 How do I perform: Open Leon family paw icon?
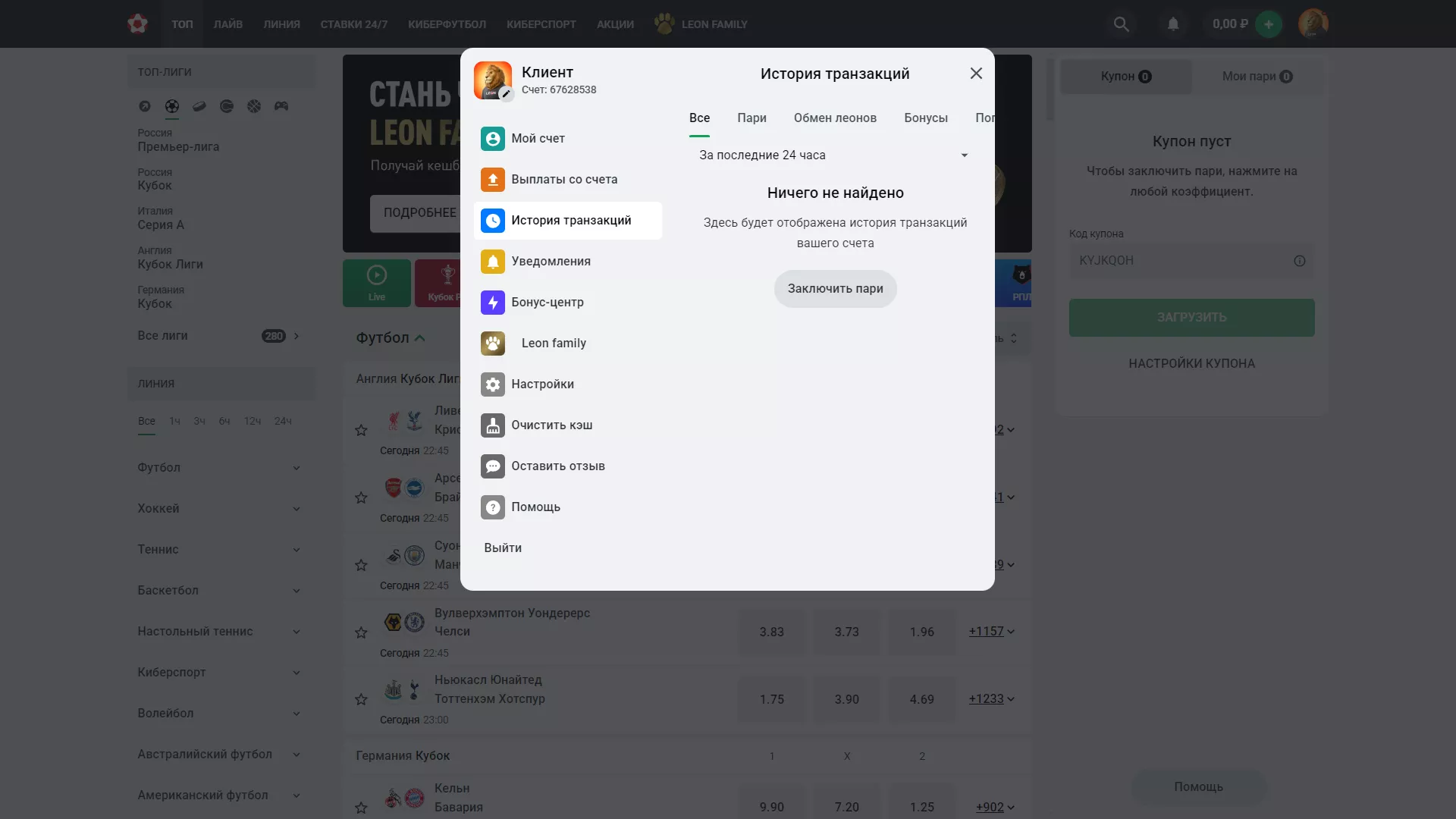tap(493, 344)
